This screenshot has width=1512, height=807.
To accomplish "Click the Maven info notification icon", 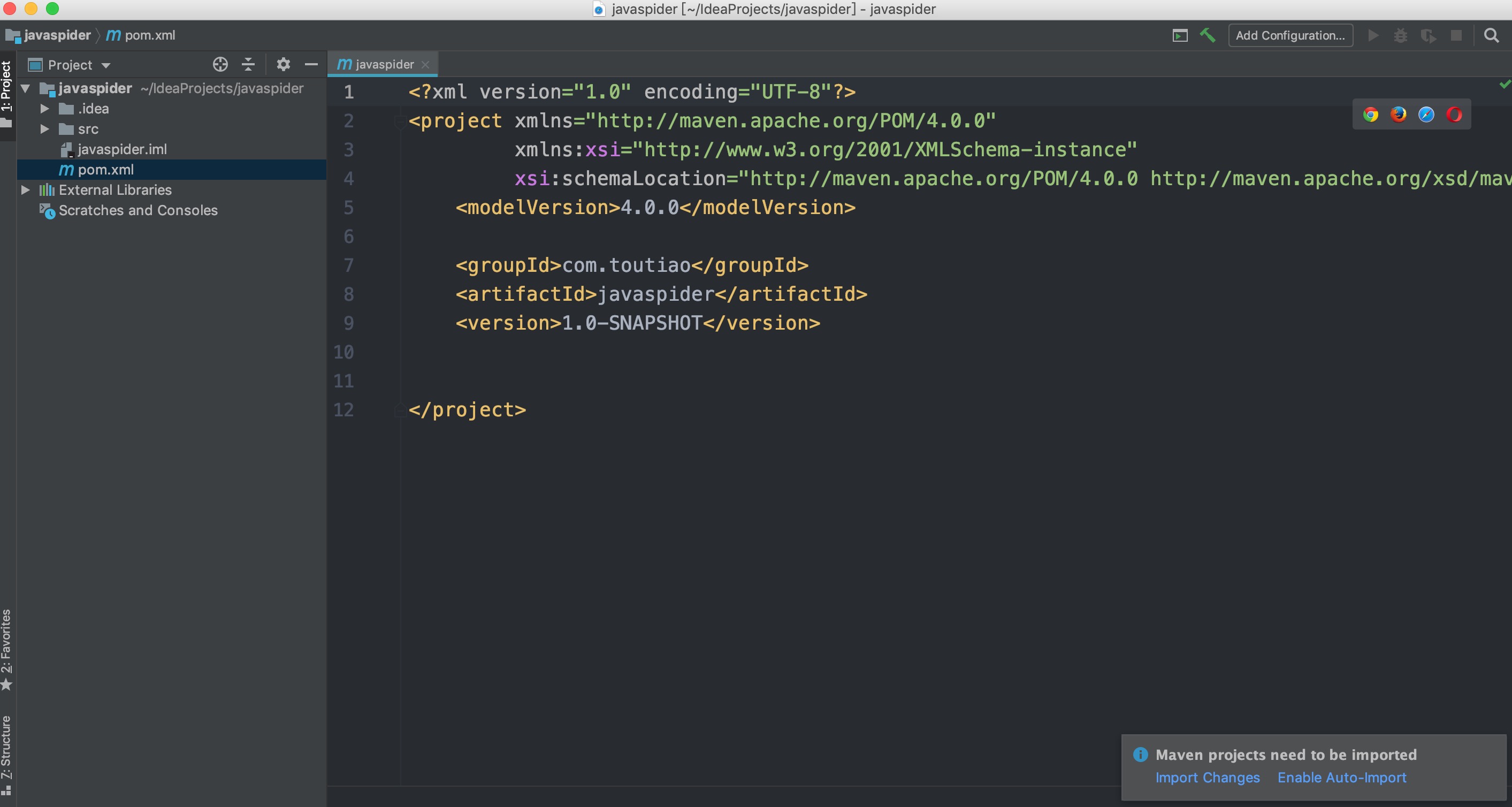I will coord(1140,754).
